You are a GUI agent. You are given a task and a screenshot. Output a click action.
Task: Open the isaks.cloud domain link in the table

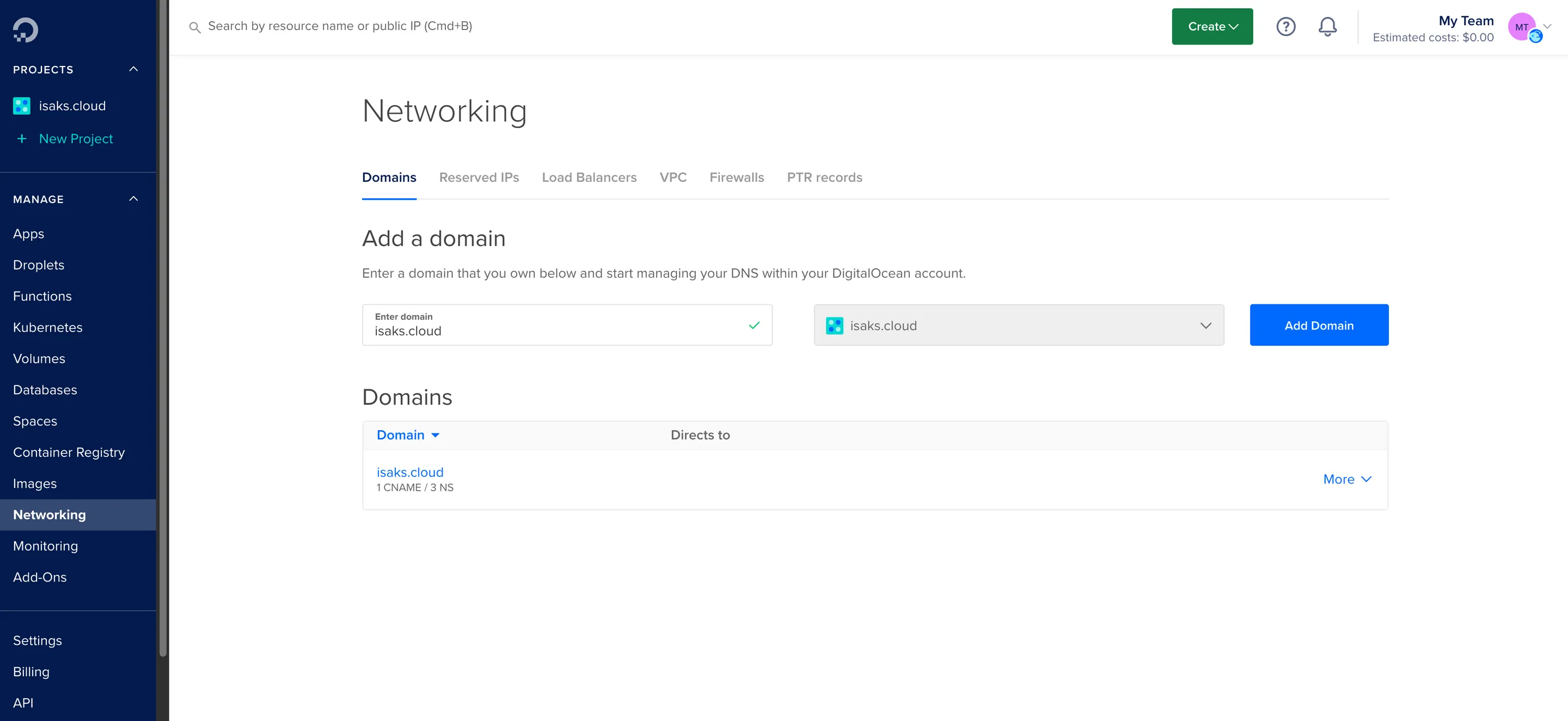(409, 472)
